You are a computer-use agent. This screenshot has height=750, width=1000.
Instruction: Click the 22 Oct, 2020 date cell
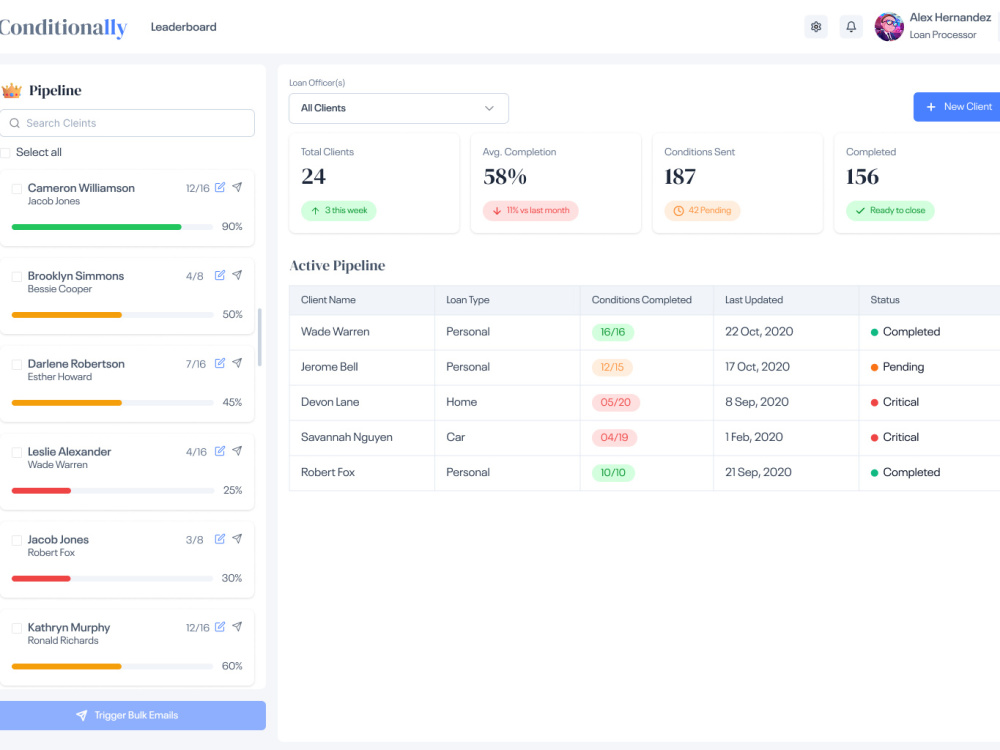[759, 332]
